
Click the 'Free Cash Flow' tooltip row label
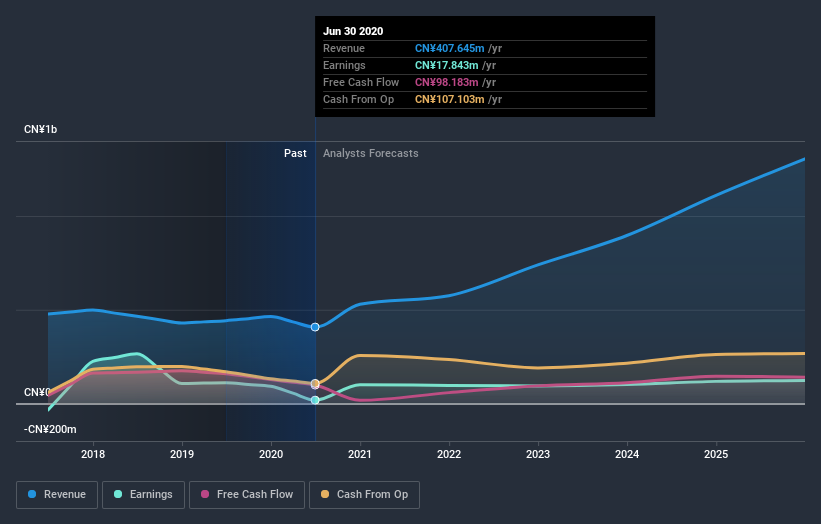click(x=361, y=82)
